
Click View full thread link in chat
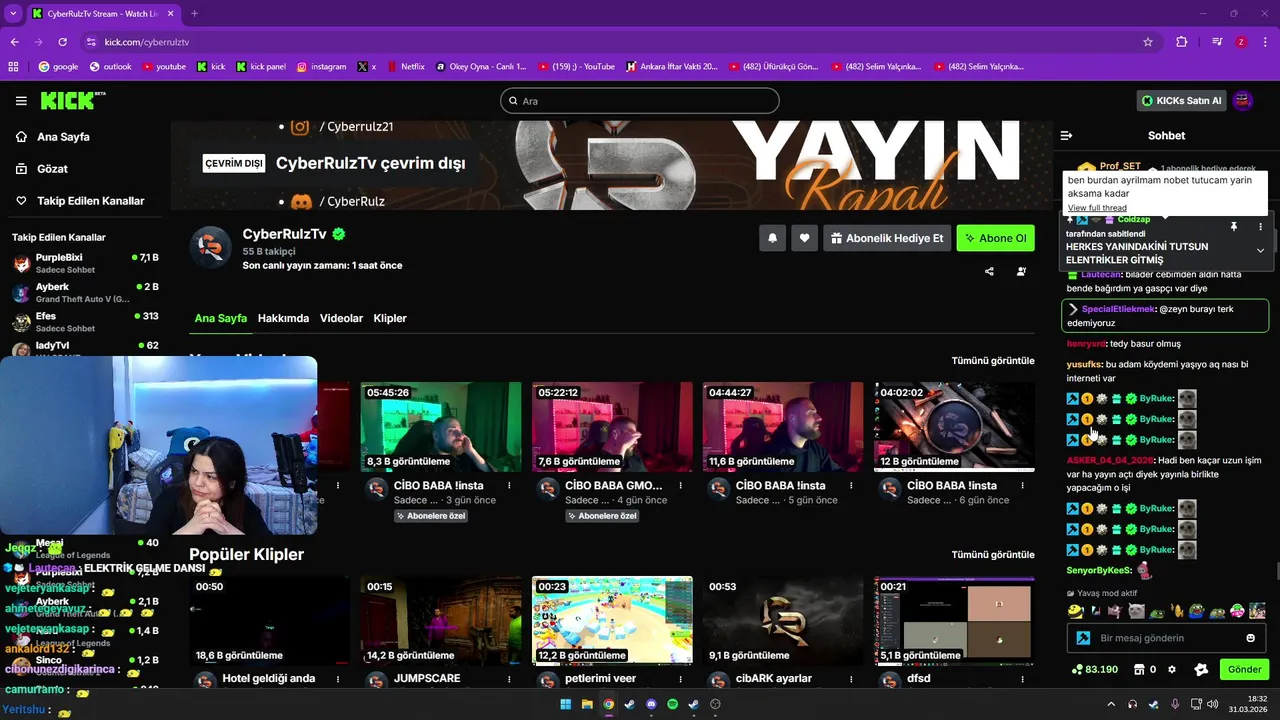tap(1097, 208)
